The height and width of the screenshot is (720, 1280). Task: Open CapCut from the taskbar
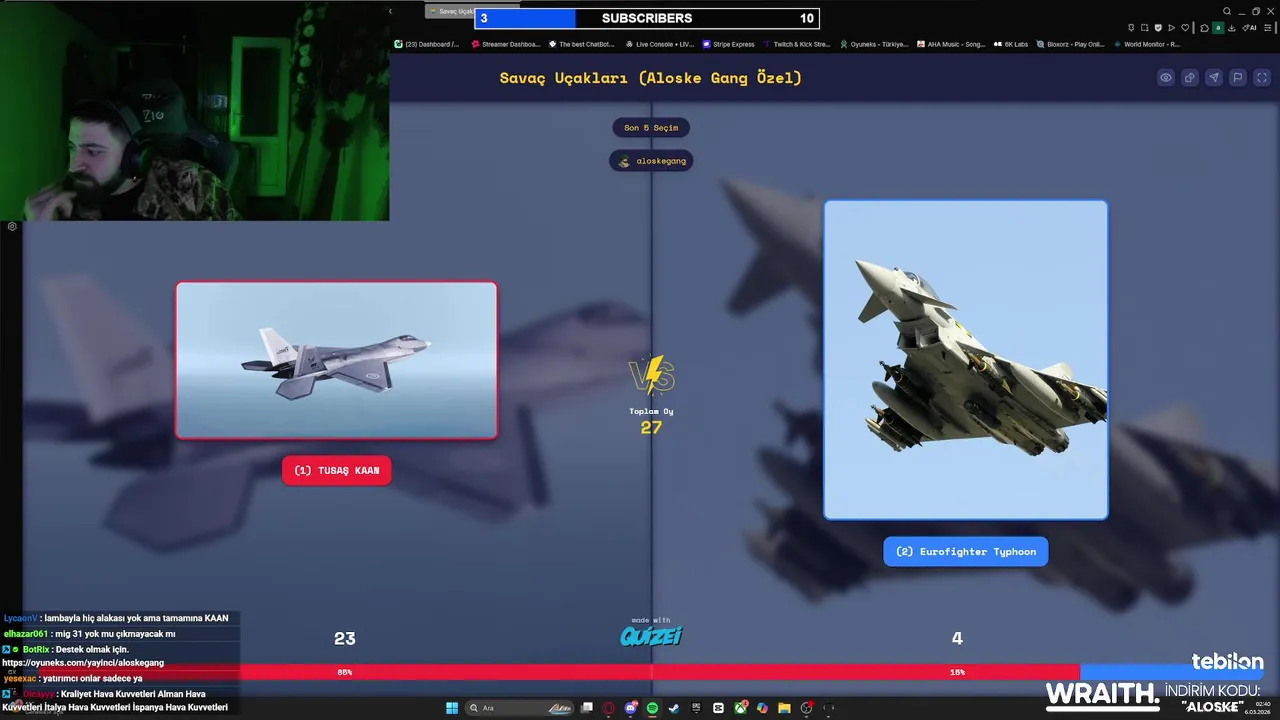(718, 708)
